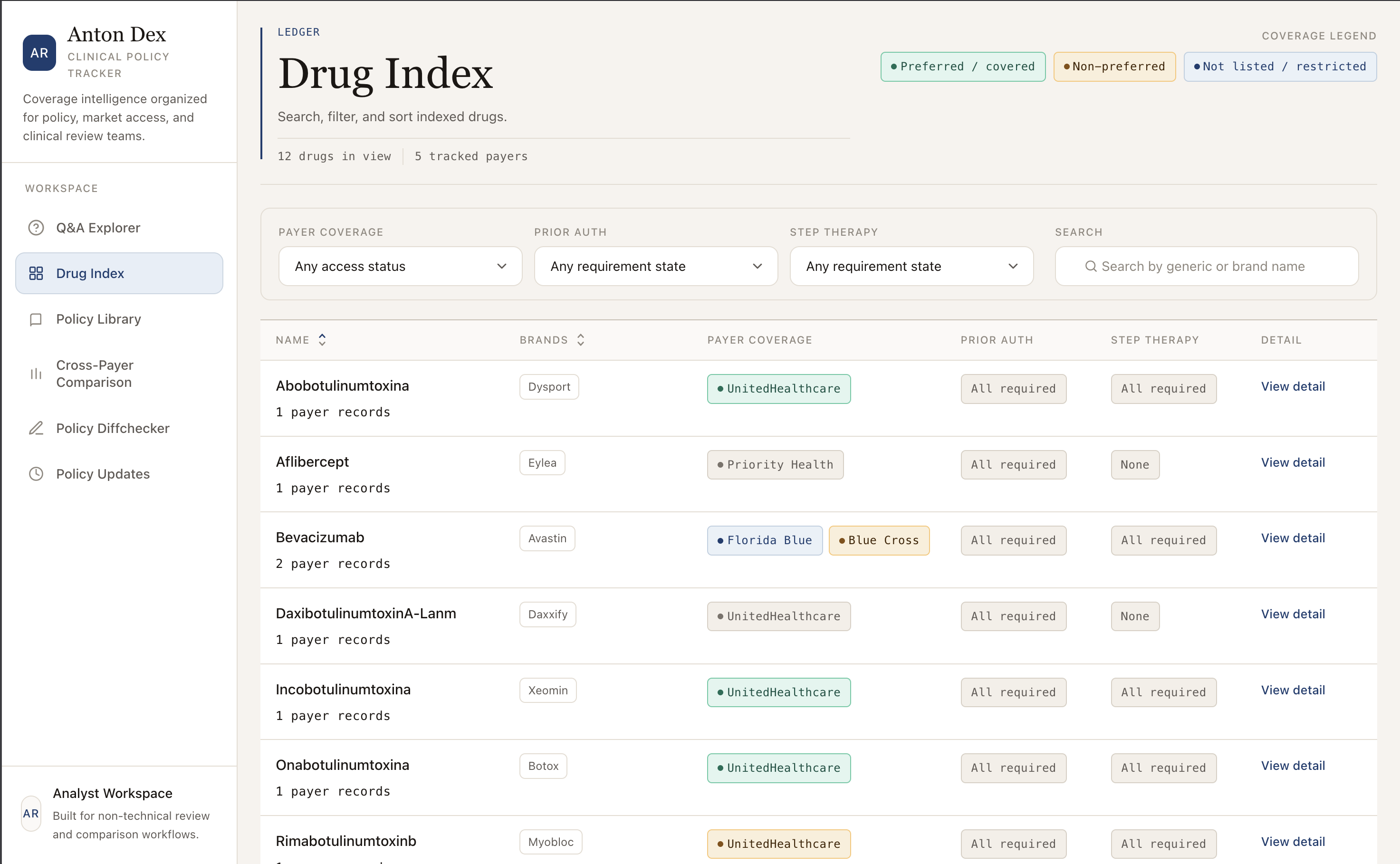The image size is (1400, 864).
Task: Click the AR logo badge beside Anton Dex
Action: click(39, 53)
